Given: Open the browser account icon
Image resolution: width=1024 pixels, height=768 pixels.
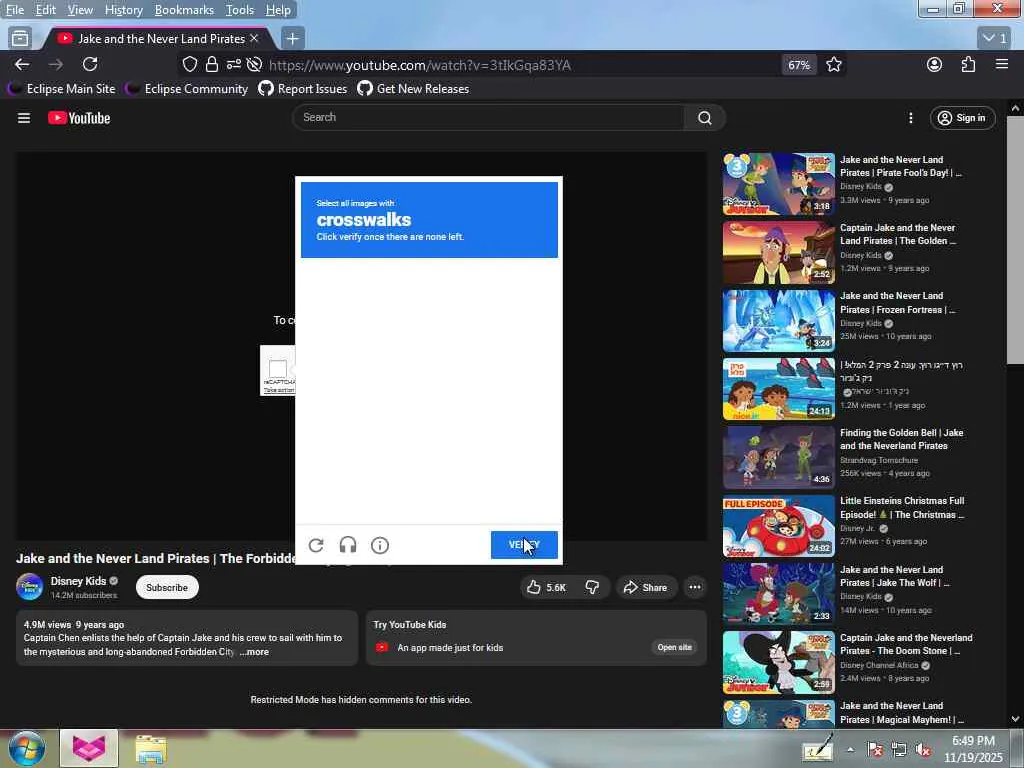Looking at the screenshot, I should (935, 64).
